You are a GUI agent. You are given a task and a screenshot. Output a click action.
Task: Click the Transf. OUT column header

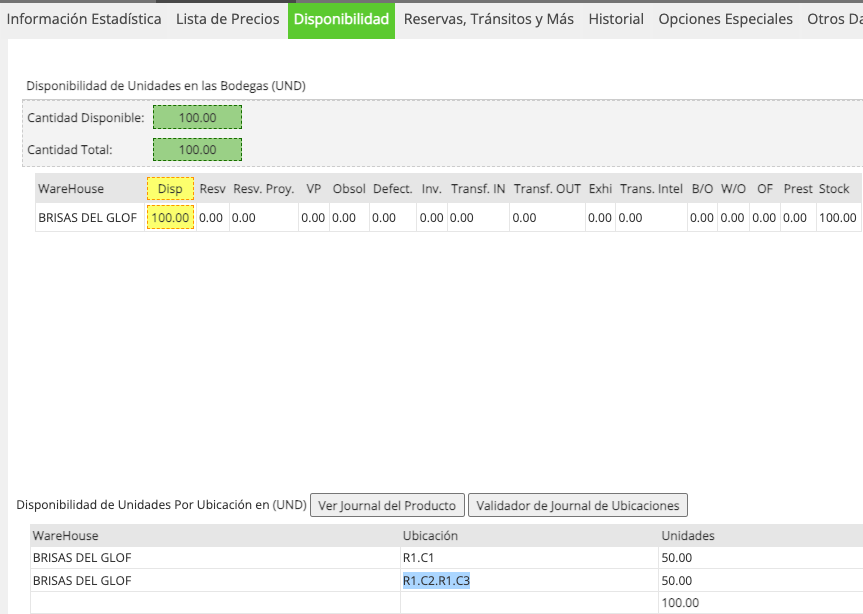pyautogui.click(x=547, y=189)
